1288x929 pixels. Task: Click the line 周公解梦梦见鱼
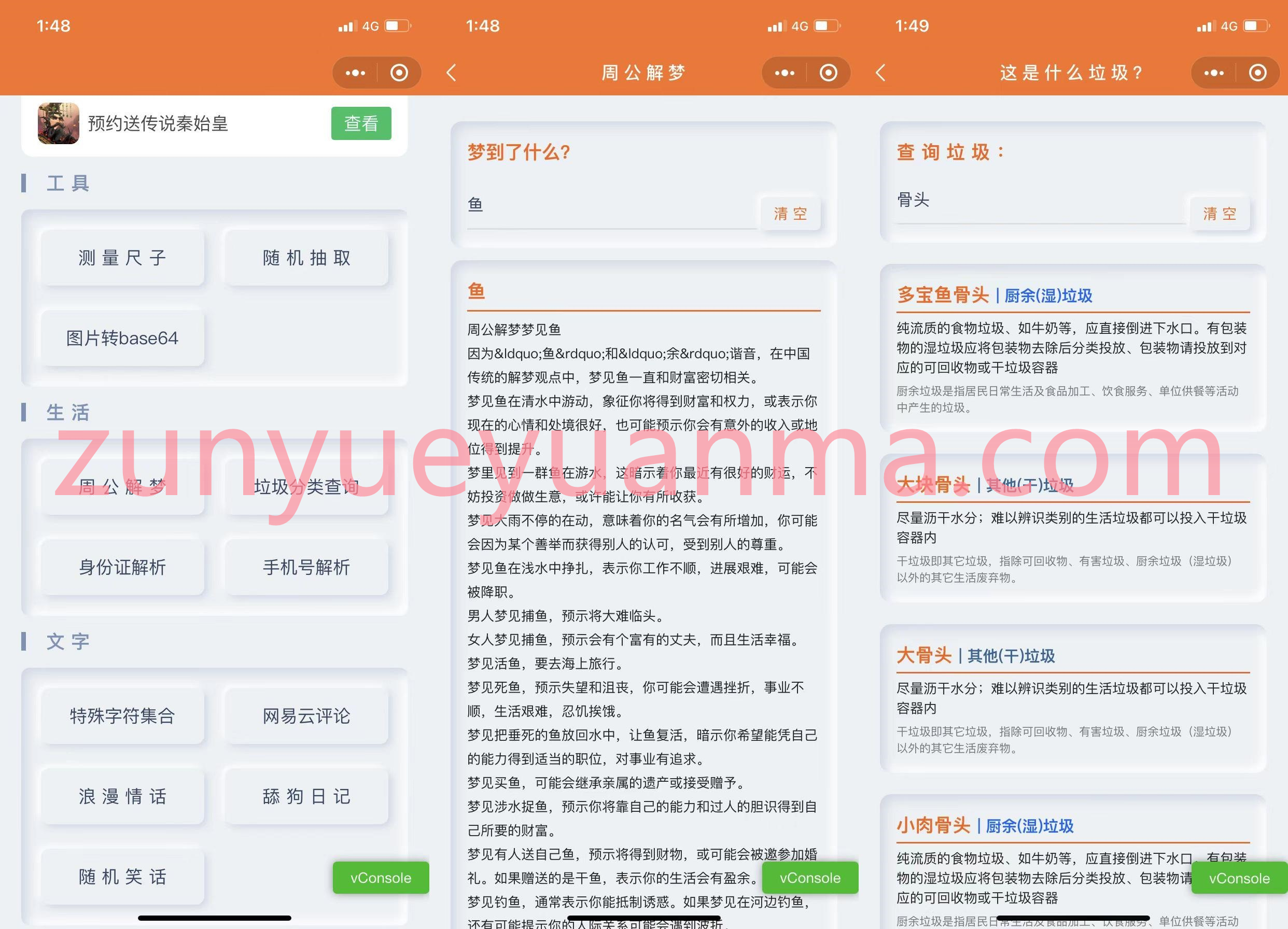514,329
